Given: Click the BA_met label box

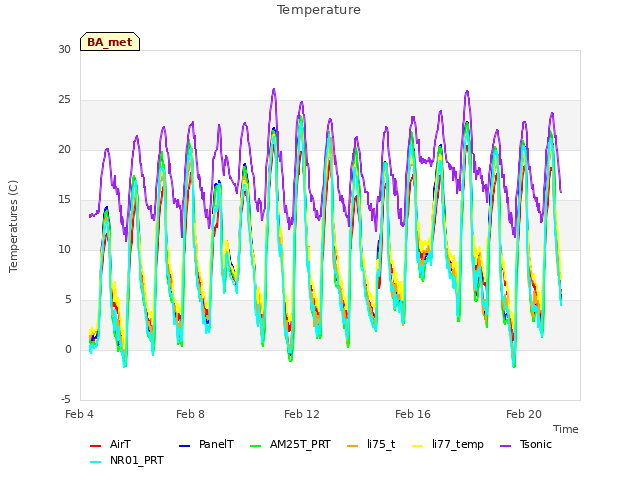Looking at the screenshot, I should coord(110,42).
